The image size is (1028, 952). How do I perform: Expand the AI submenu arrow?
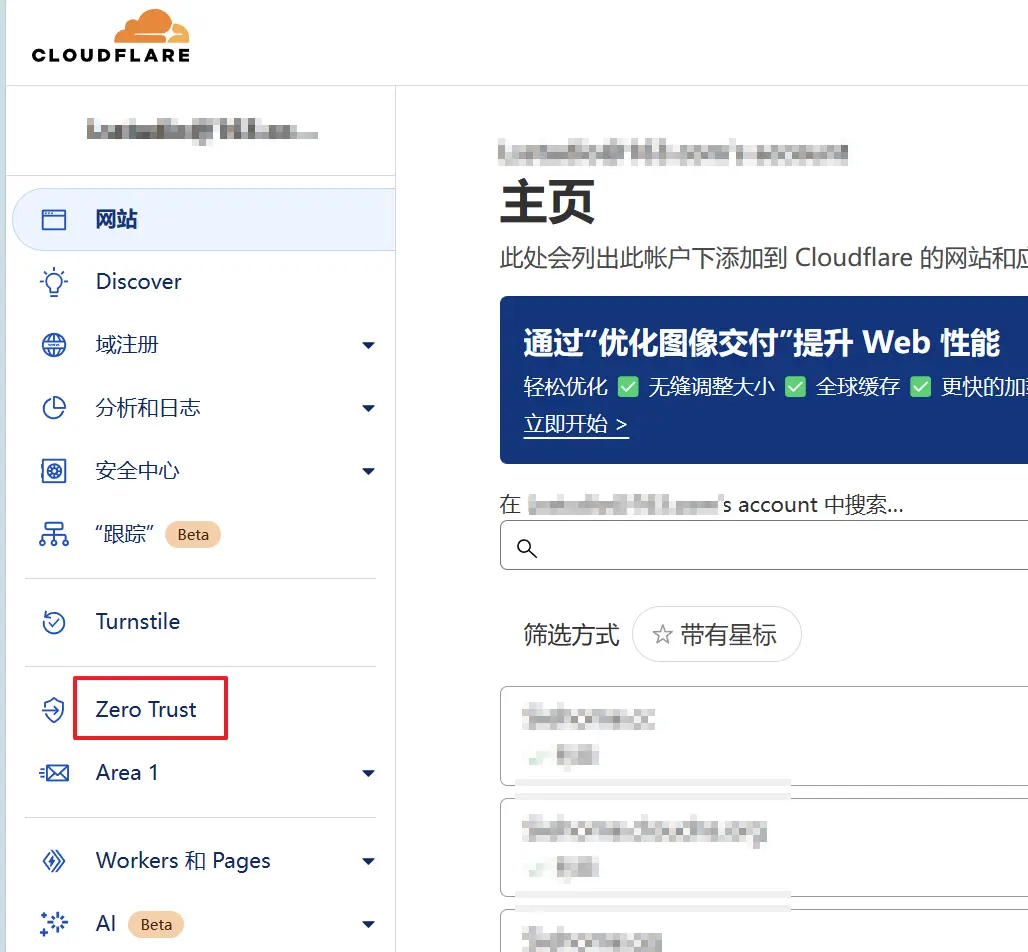368,924
